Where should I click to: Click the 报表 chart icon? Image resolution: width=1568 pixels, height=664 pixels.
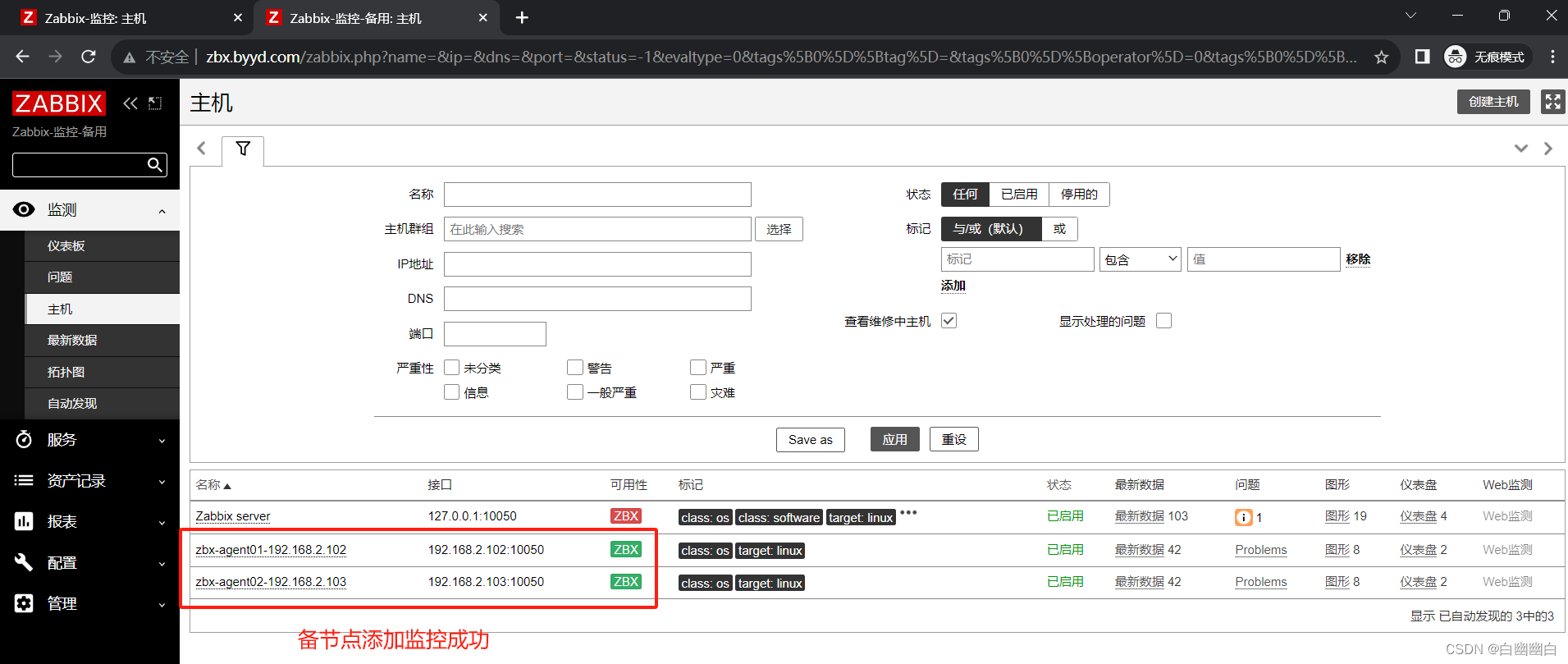[24, 521]
